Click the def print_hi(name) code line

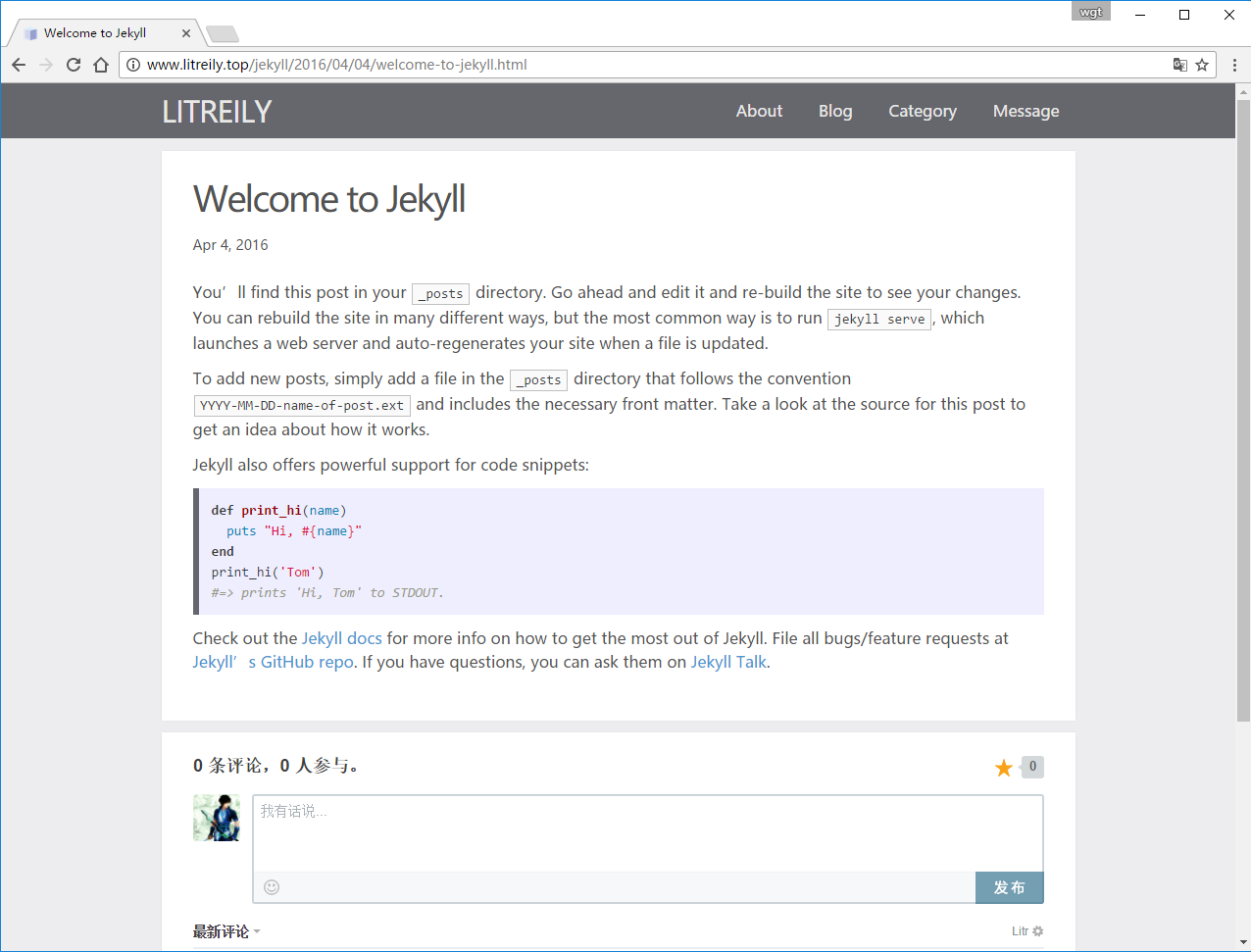pyautogui.click(x=278, y=511)
